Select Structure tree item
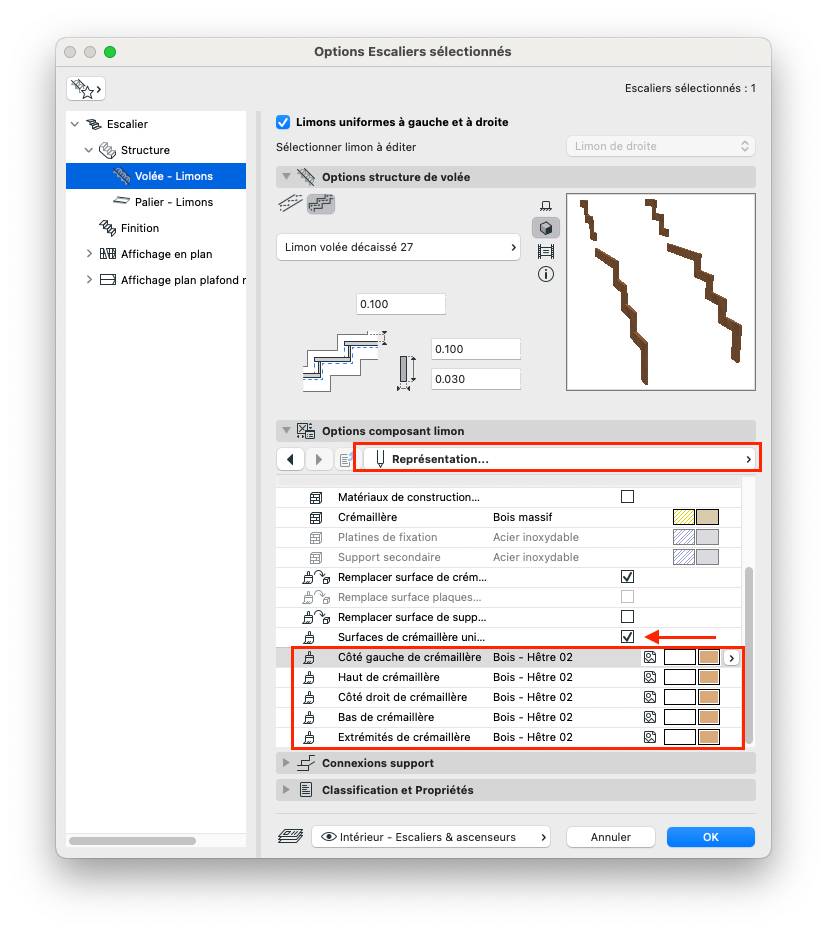 [x=156, y=150]
